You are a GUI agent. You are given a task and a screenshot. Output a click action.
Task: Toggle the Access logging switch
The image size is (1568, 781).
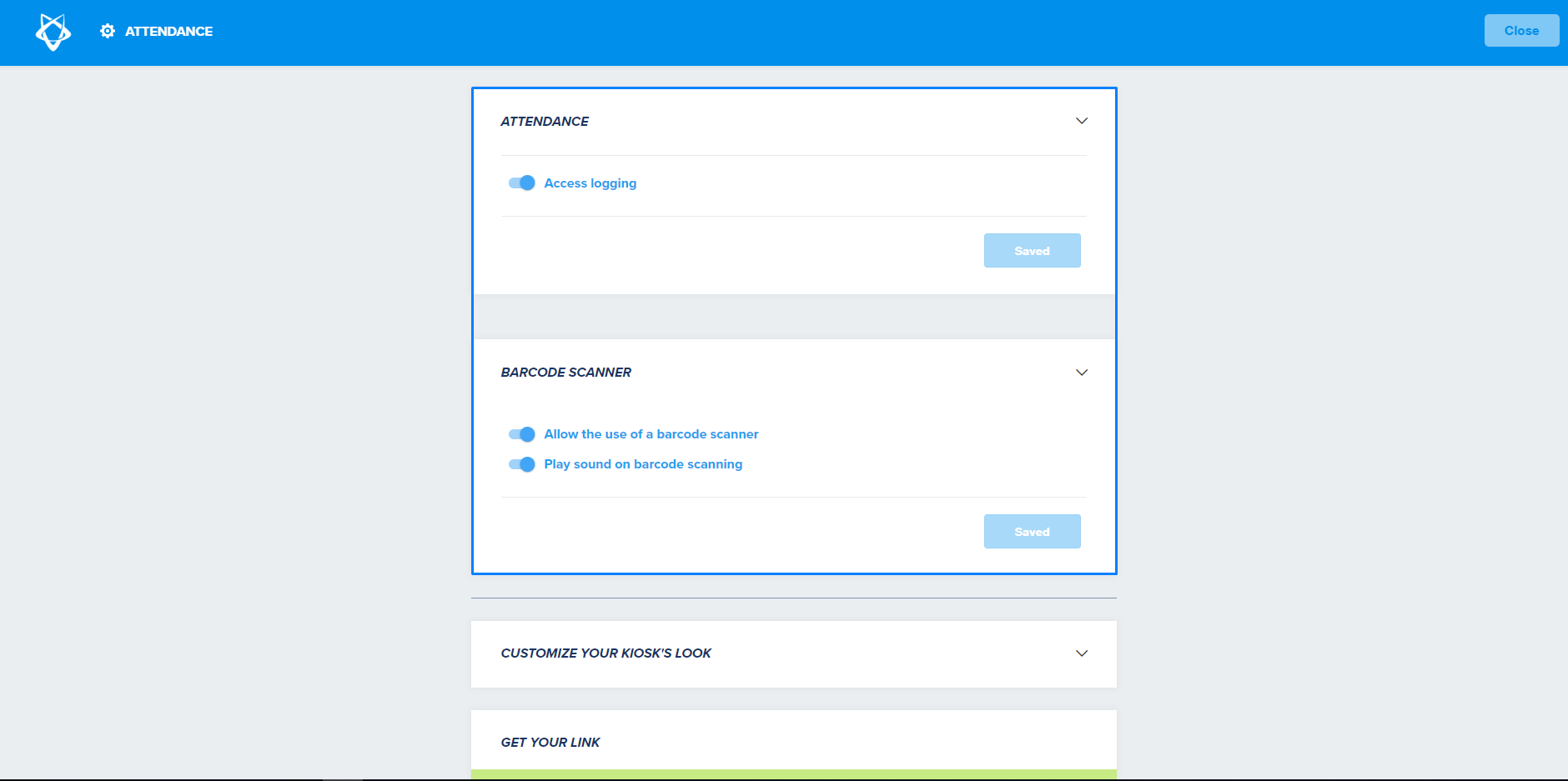[522, 183]
